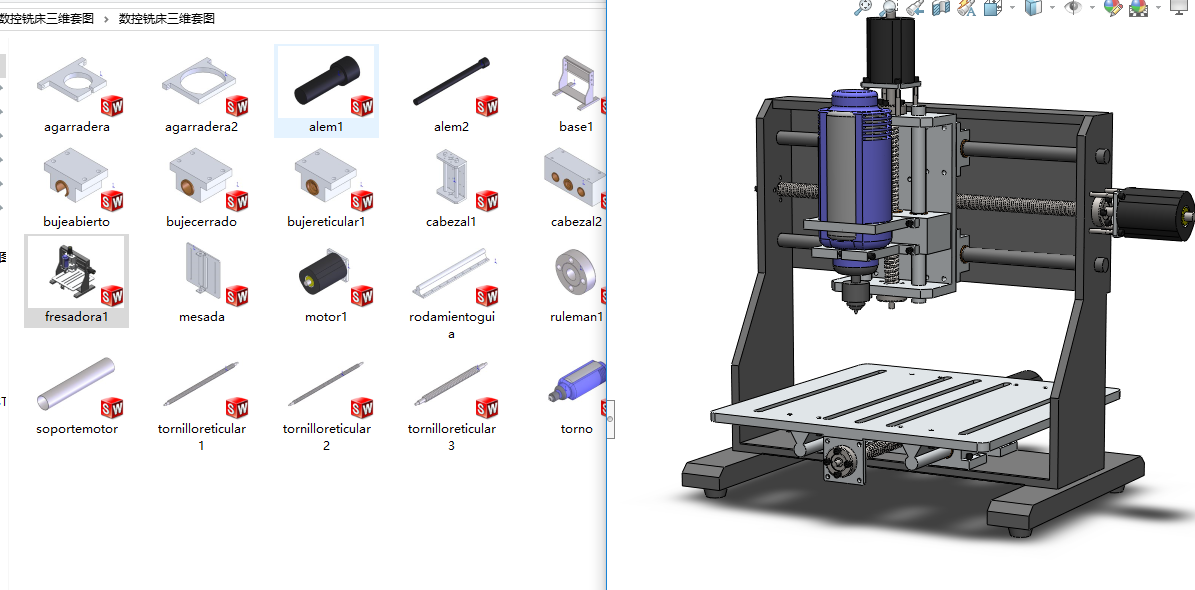Select the bujeabierto bearing file
Image resolution: width=1195 pixels, height=590 pixels.
coord(77,187)
